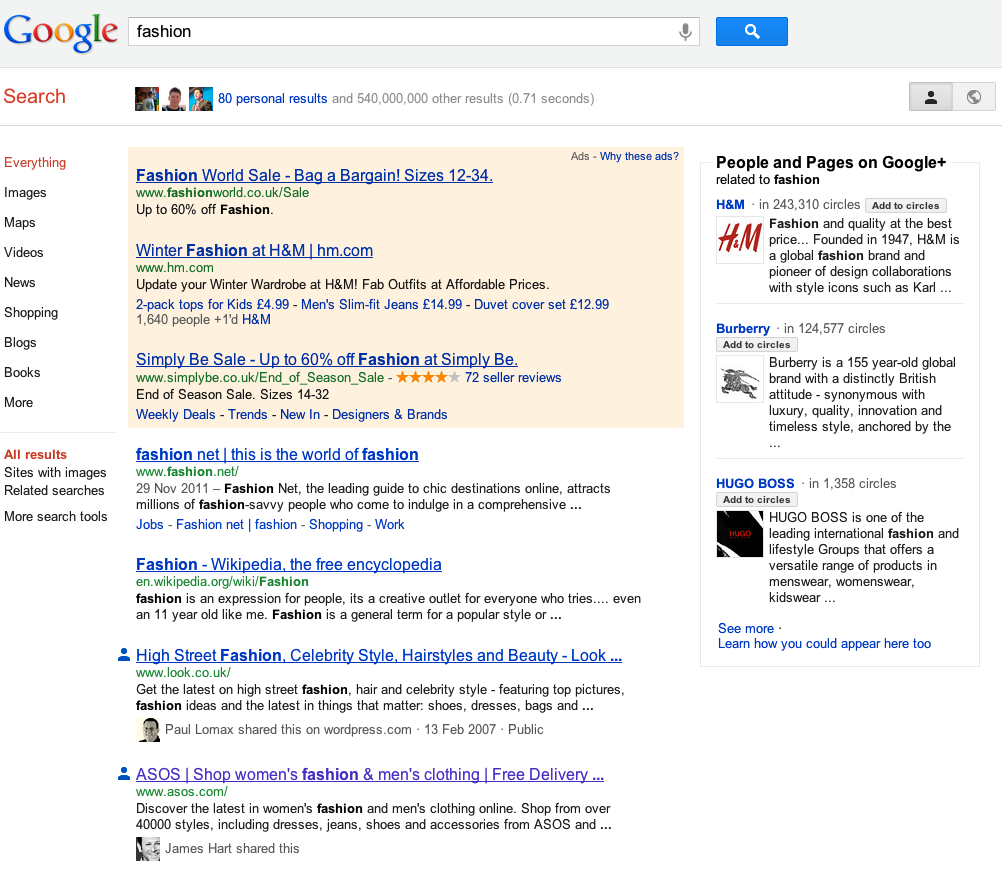Select Blogs search category
This screenshot has height=875, width=1002.
20,343
